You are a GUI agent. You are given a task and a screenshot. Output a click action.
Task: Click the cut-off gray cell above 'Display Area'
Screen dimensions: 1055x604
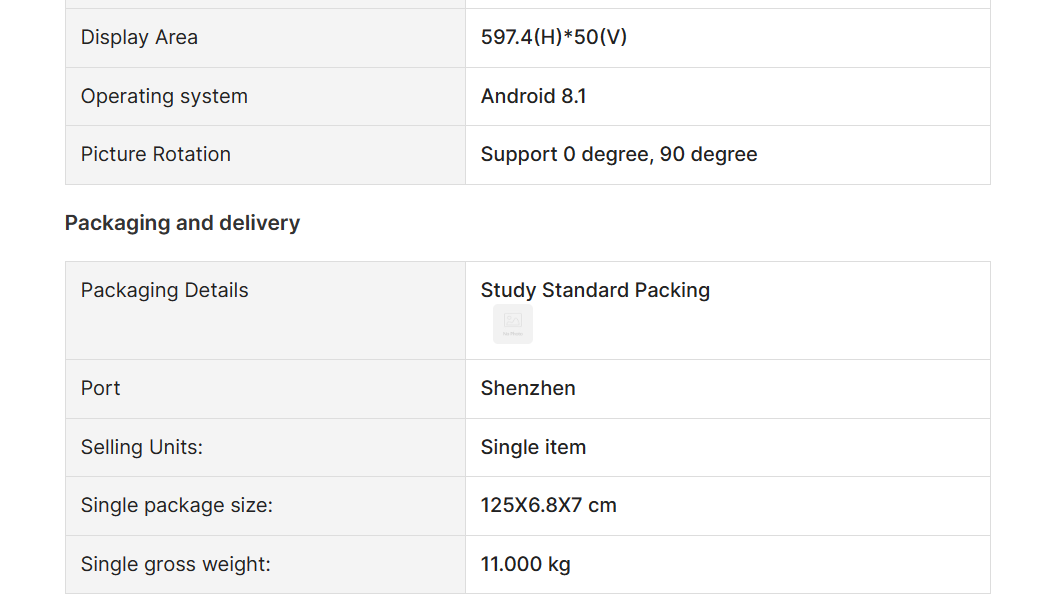[x=265, y=3]
